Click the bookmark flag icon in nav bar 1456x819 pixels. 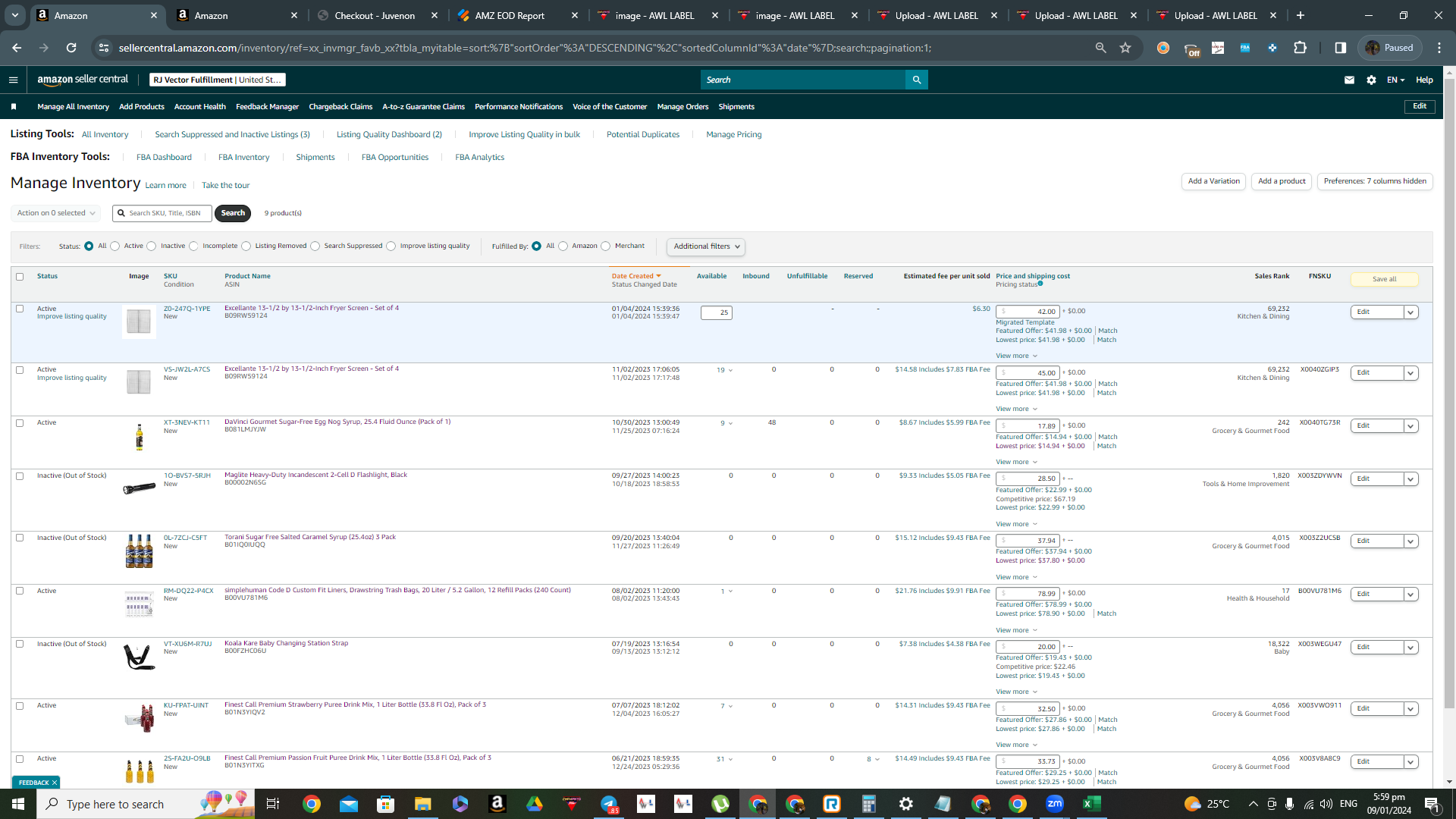[x=14, y=107]
